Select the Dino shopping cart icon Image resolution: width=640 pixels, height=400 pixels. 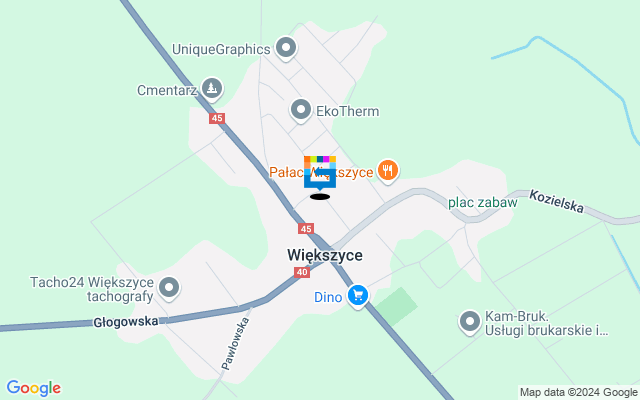[358, 296]
